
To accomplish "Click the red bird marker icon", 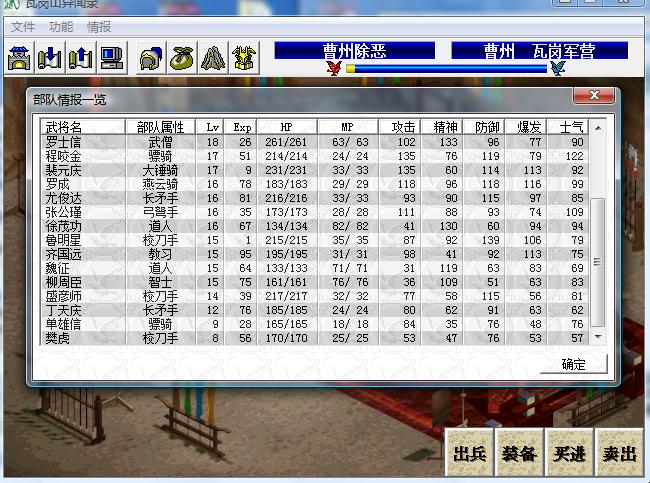I will [334, 68].
